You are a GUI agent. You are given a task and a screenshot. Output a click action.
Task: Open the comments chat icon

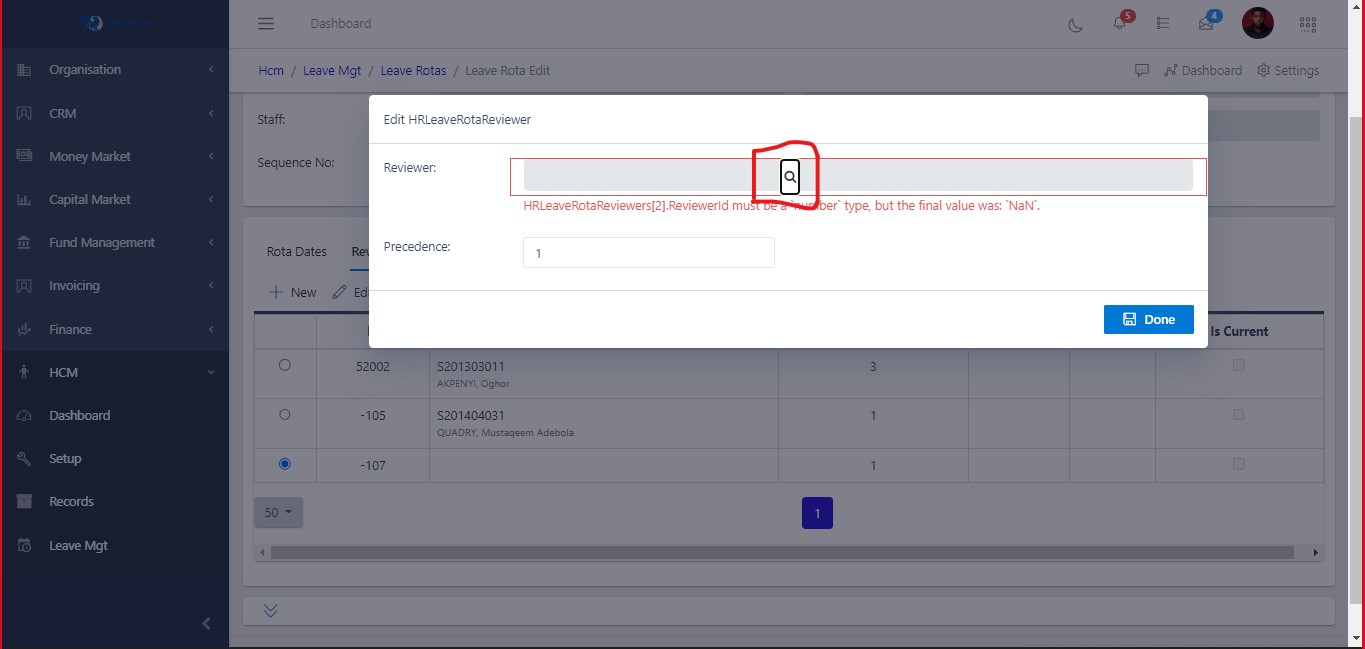(x=1141, y=71)
